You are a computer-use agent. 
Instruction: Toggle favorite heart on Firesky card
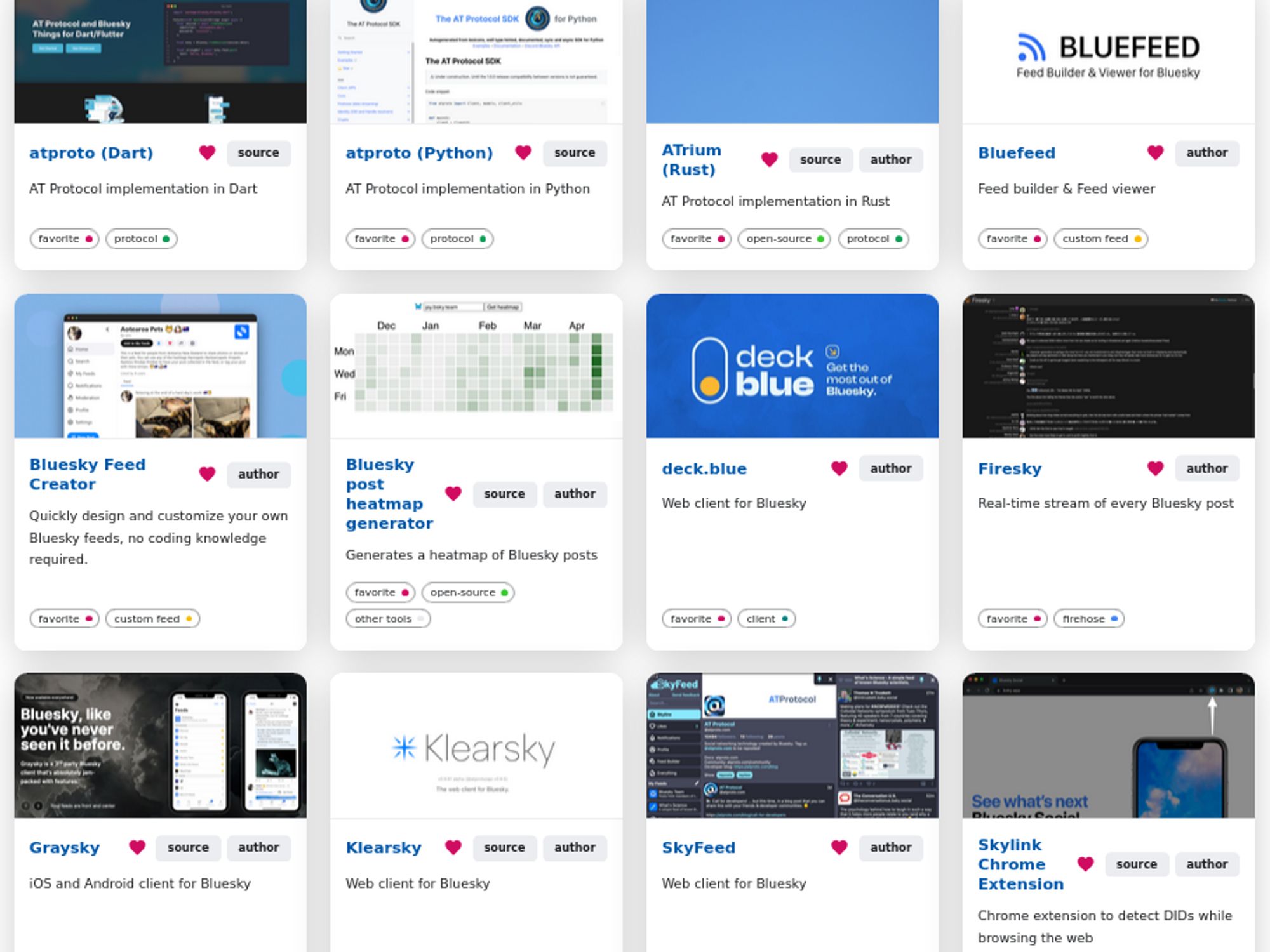click(x=1156, y=468)
